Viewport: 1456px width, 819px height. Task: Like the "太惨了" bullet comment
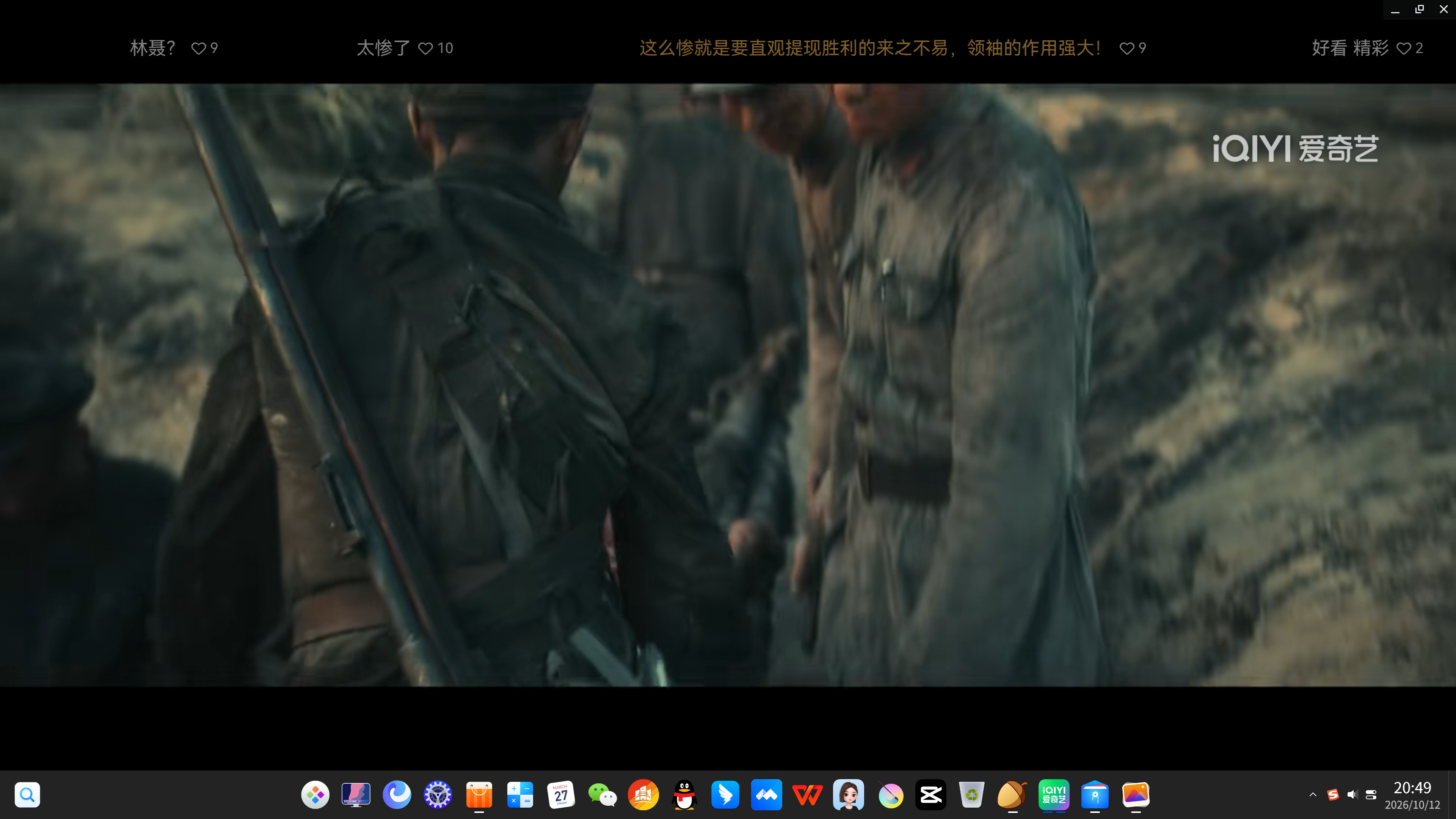coord(425,49)
